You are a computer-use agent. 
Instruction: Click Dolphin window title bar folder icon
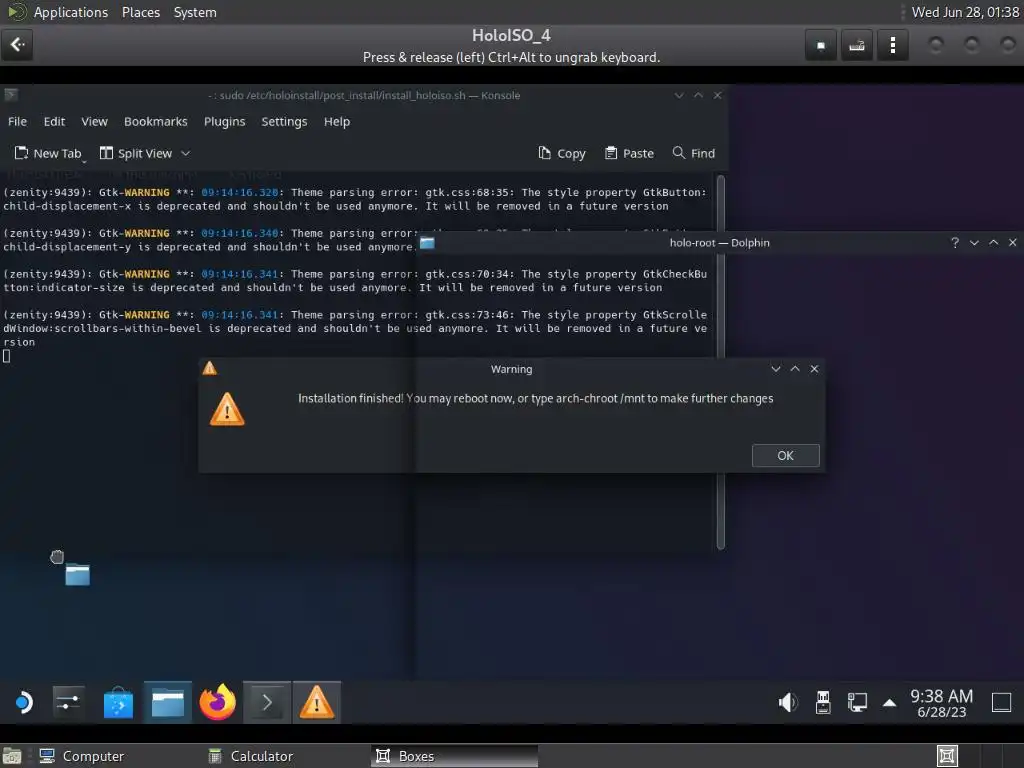[x=427, y=243]
